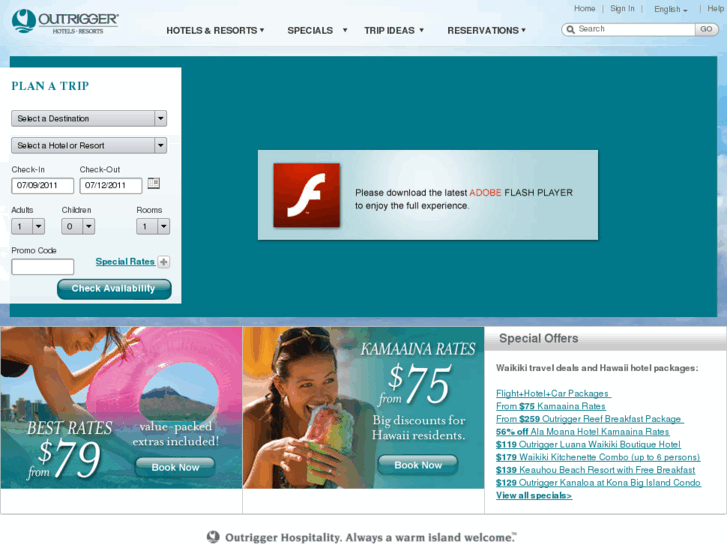Viewport: 727px width, 545px height.
Task: Click the PLAN A TRIP heading
Action: (50, 86)
